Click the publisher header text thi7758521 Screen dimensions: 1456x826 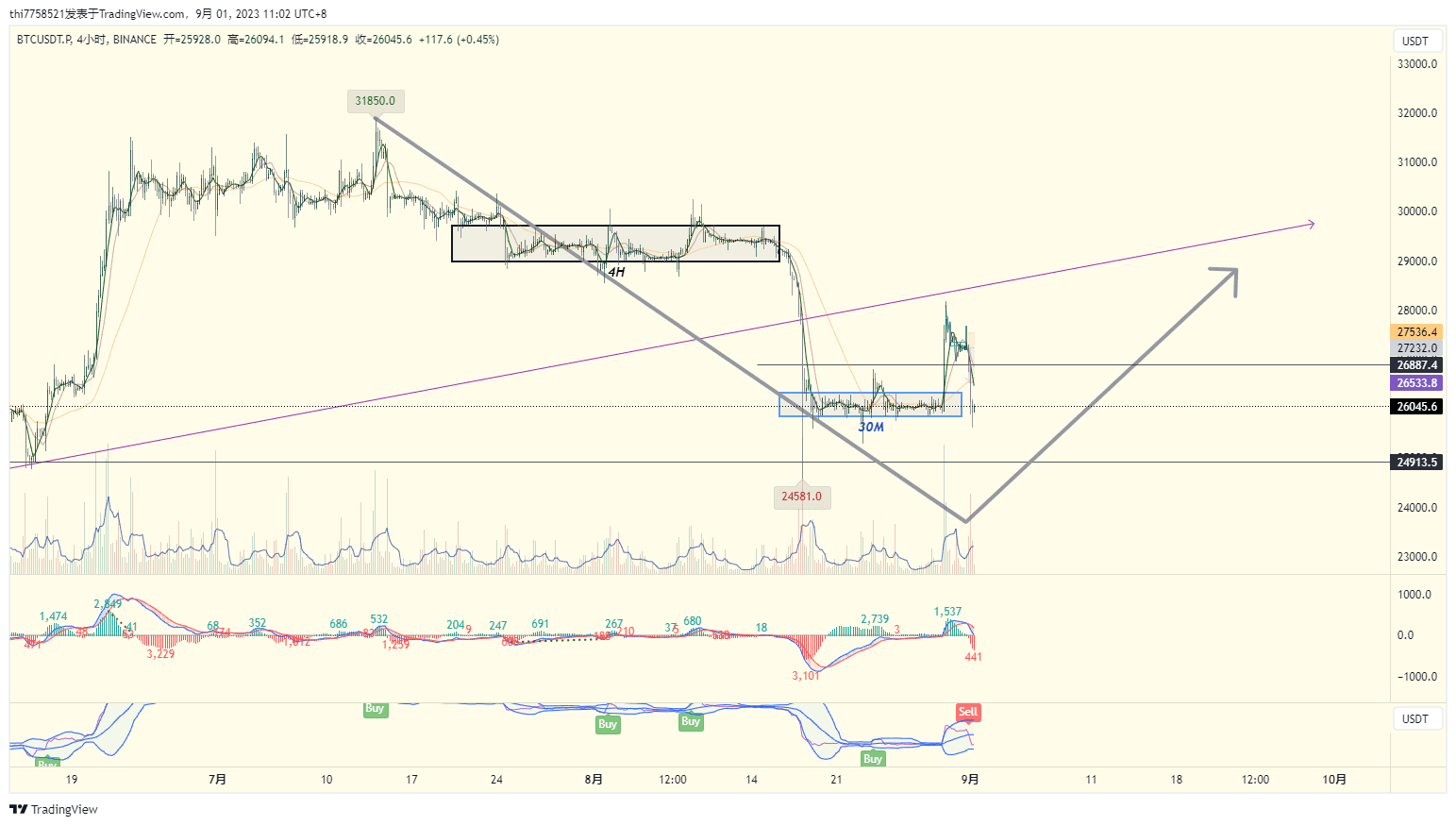click(x=37, y=14)
